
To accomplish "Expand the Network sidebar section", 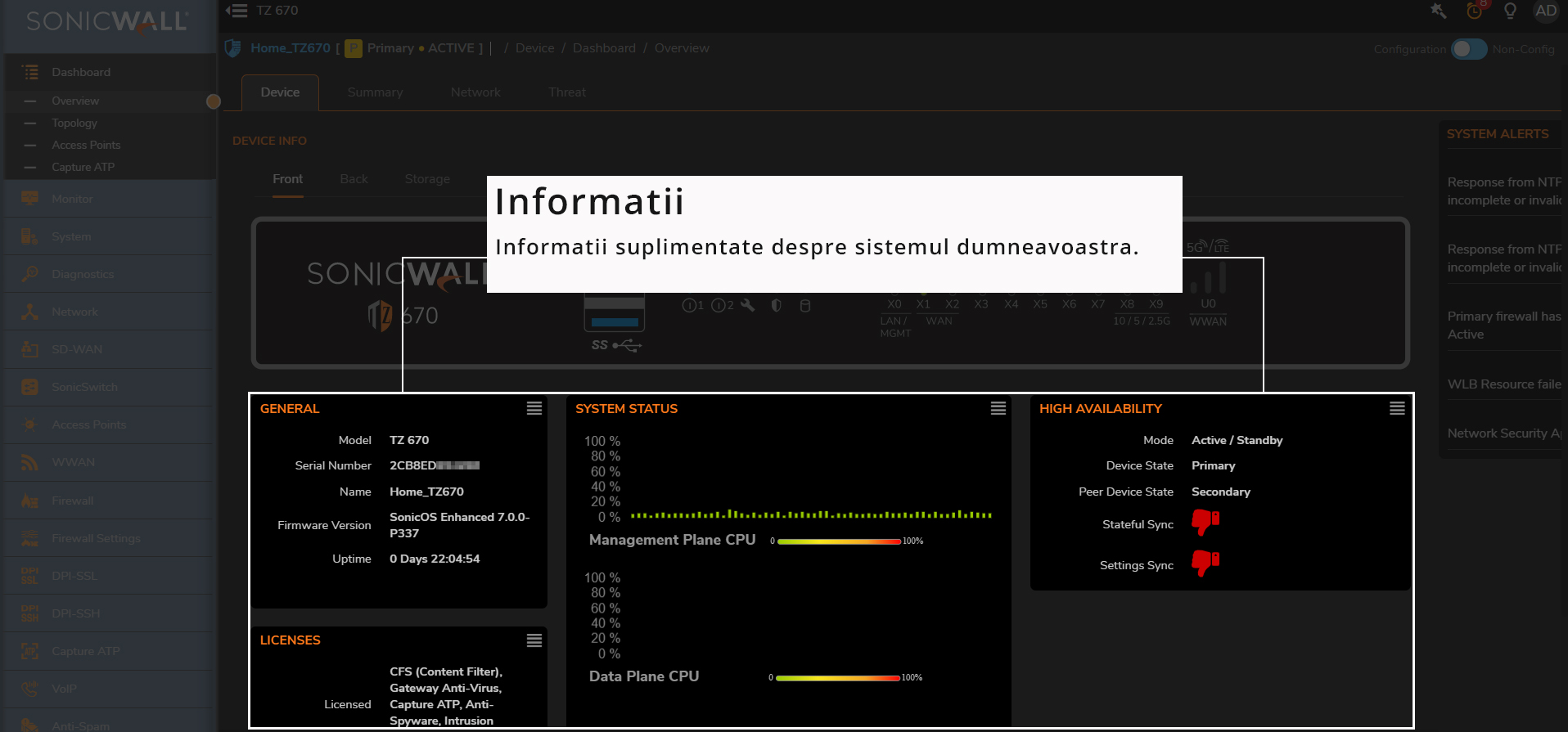I will click(x=110, y=312).
